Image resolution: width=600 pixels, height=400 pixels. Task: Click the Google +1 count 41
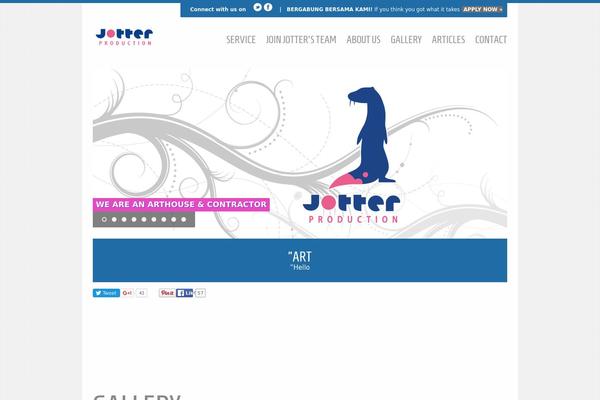click(141, 293)
